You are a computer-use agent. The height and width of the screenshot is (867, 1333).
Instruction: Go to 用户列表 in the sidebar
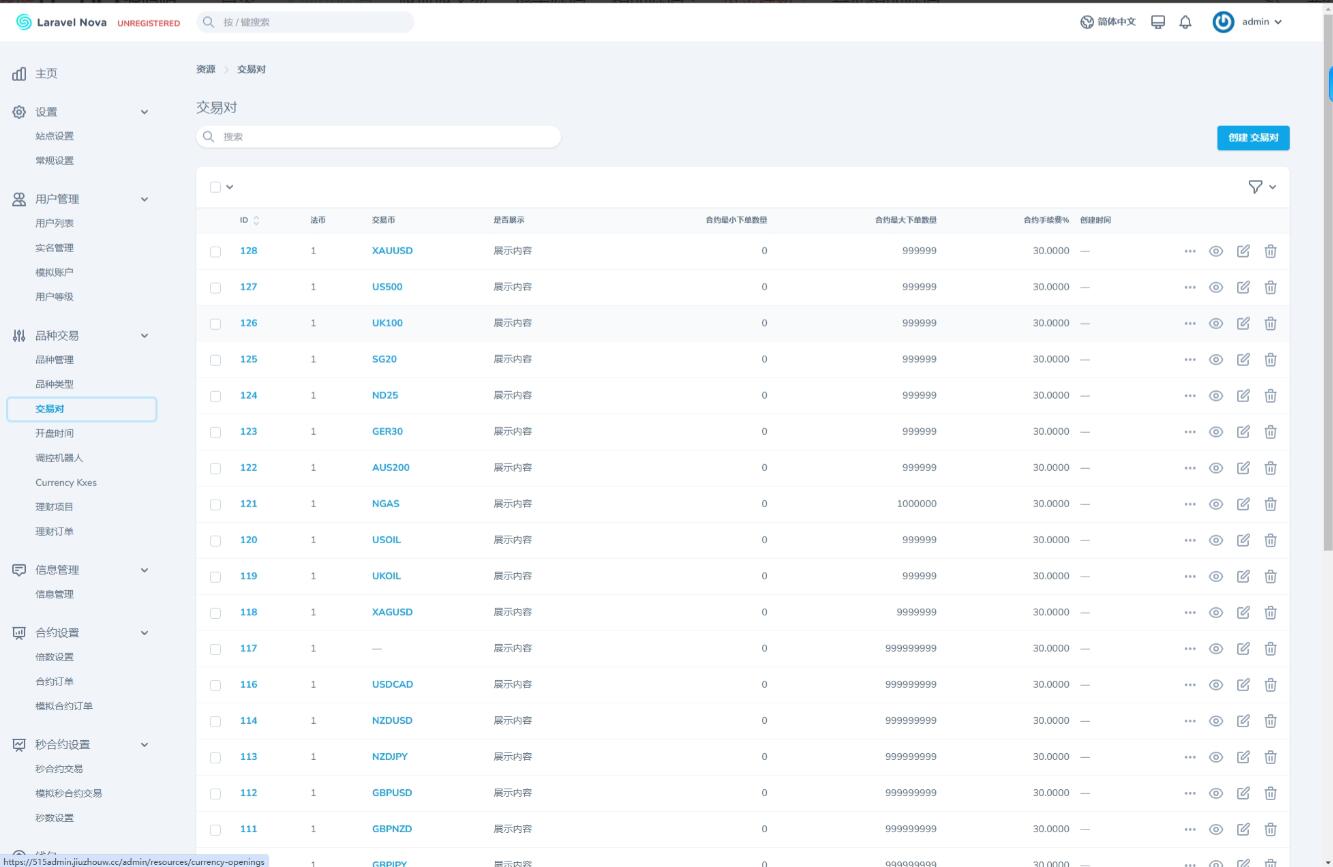point(54,223)
